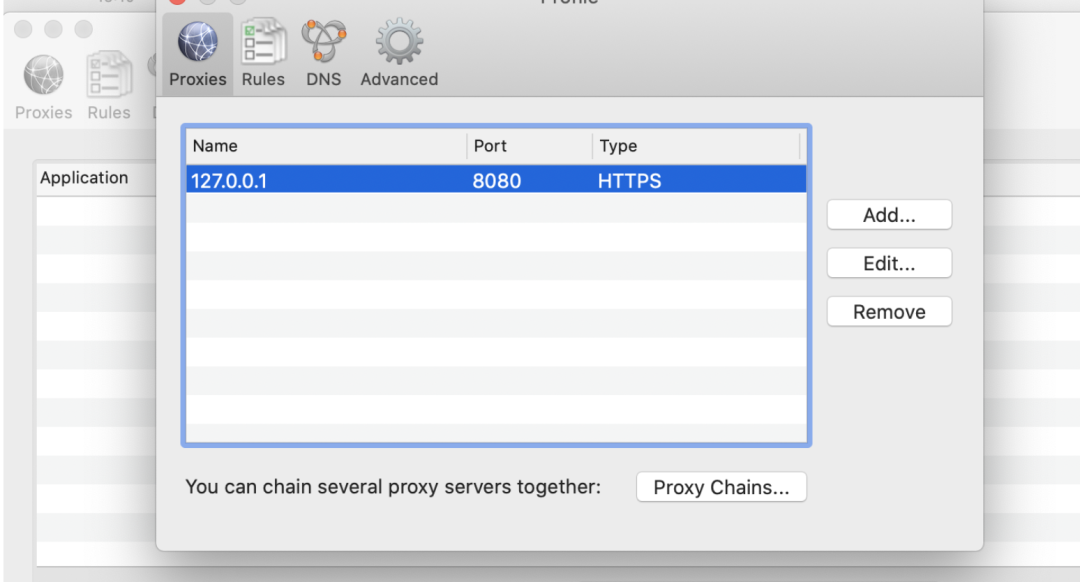
Task: Sort the proxy list by Name column
Action: tap(326, 146)
